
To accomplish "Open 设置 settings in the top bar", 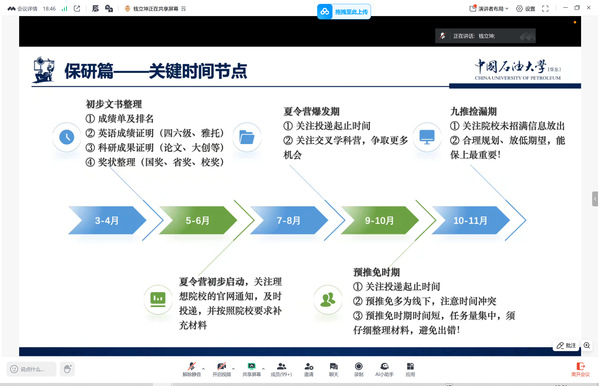I will click(x=526, y=8).
